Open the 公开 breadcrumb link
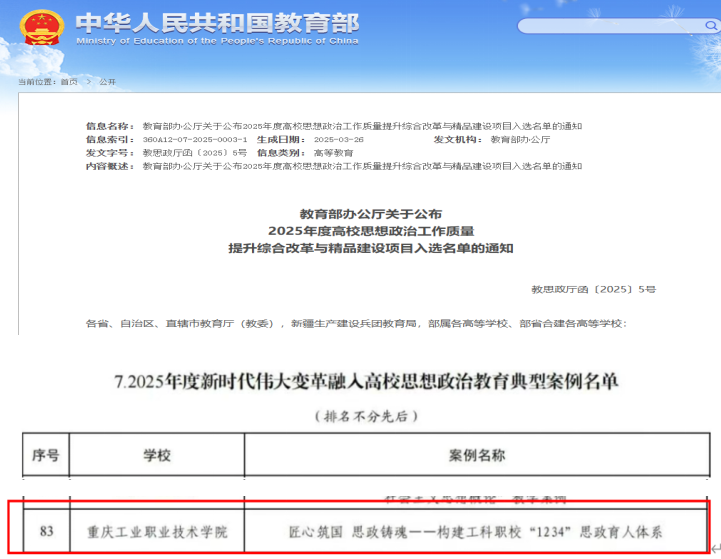Image resolution: width=721 pixels, height=559 pixels. tap(108, 82)
